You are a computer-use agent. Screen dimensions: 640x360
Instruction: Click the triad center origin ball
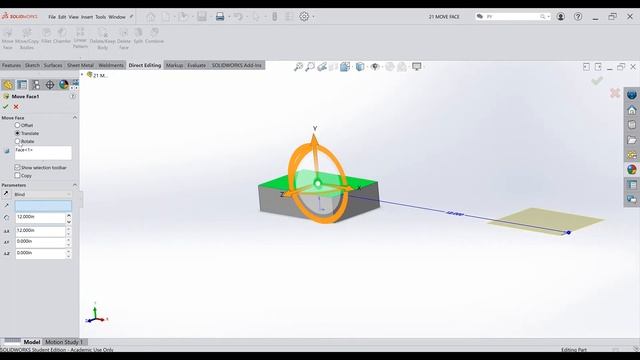(318, 183)
